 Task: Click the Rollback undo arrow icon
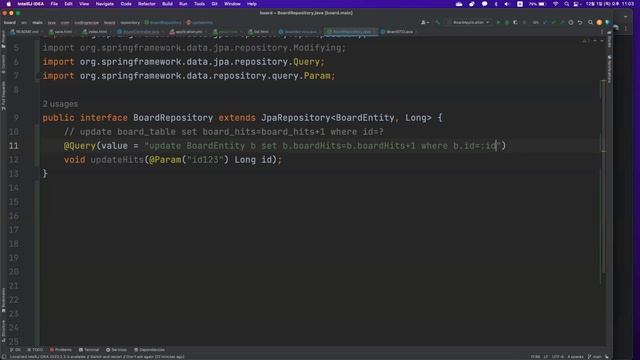[x=580, y=22]
